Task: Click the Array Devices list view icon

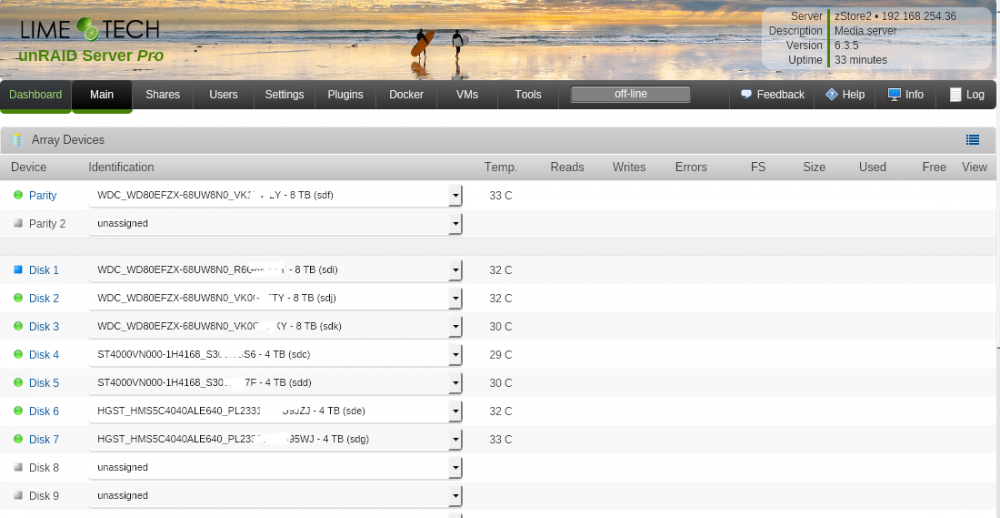Action: 973,140
